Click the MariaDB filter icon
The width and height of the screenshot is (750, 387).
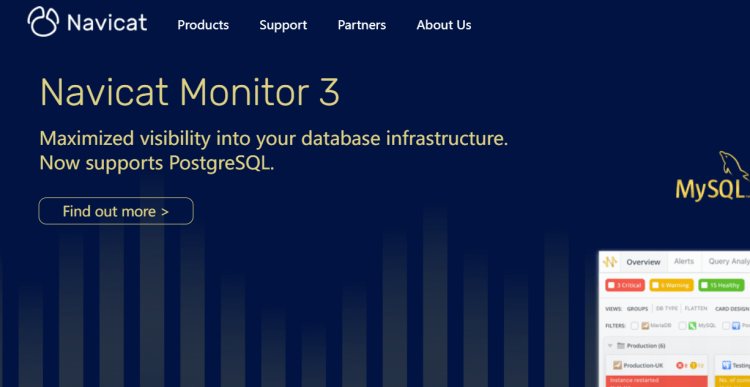pos(645,326)
